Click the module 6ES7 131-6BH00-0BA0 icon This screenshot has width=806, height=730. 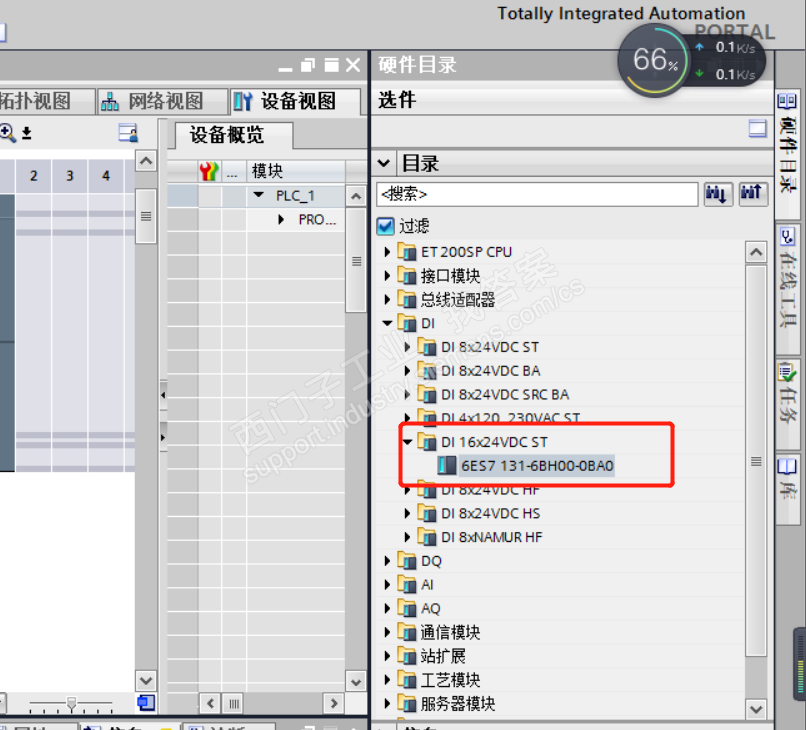(x=446, y=465)
